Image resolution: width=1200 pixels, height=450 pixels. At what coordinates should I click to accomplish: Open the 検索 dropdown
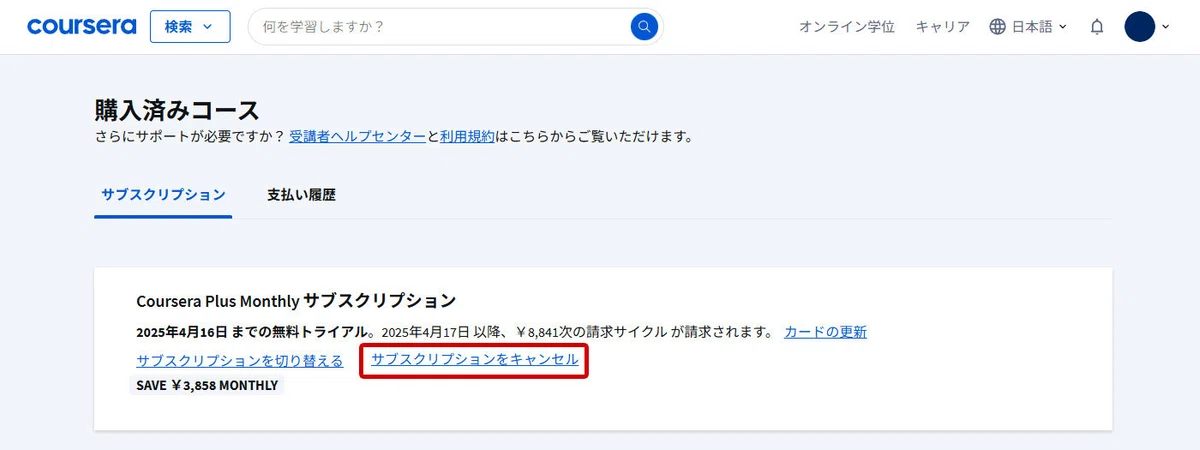(190, 27)
